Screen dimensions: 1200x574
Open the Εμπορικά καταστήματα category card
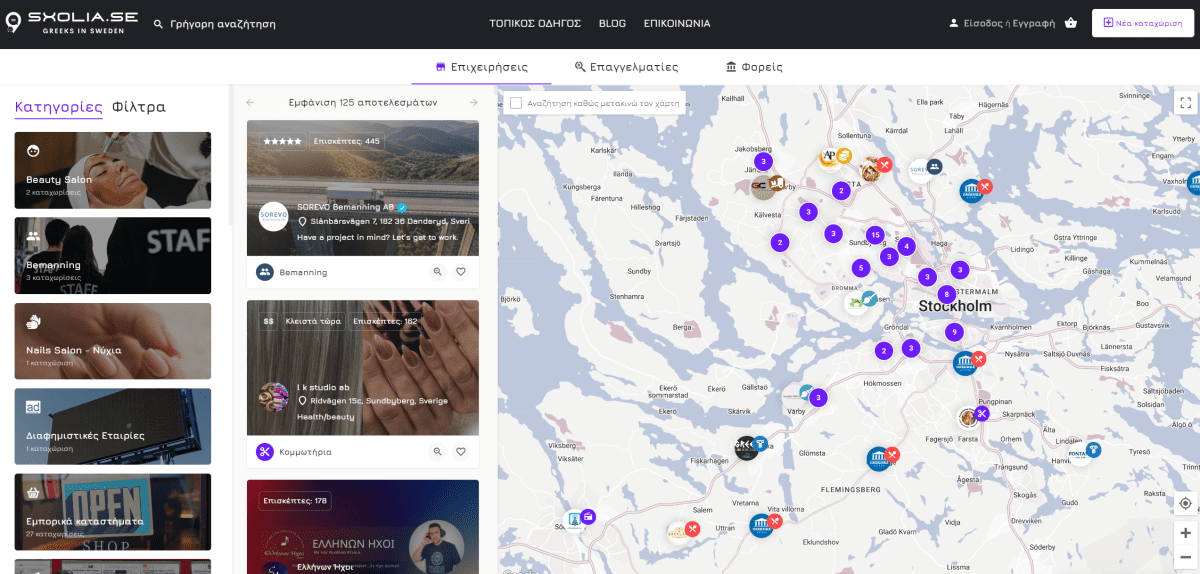(112, 512)
